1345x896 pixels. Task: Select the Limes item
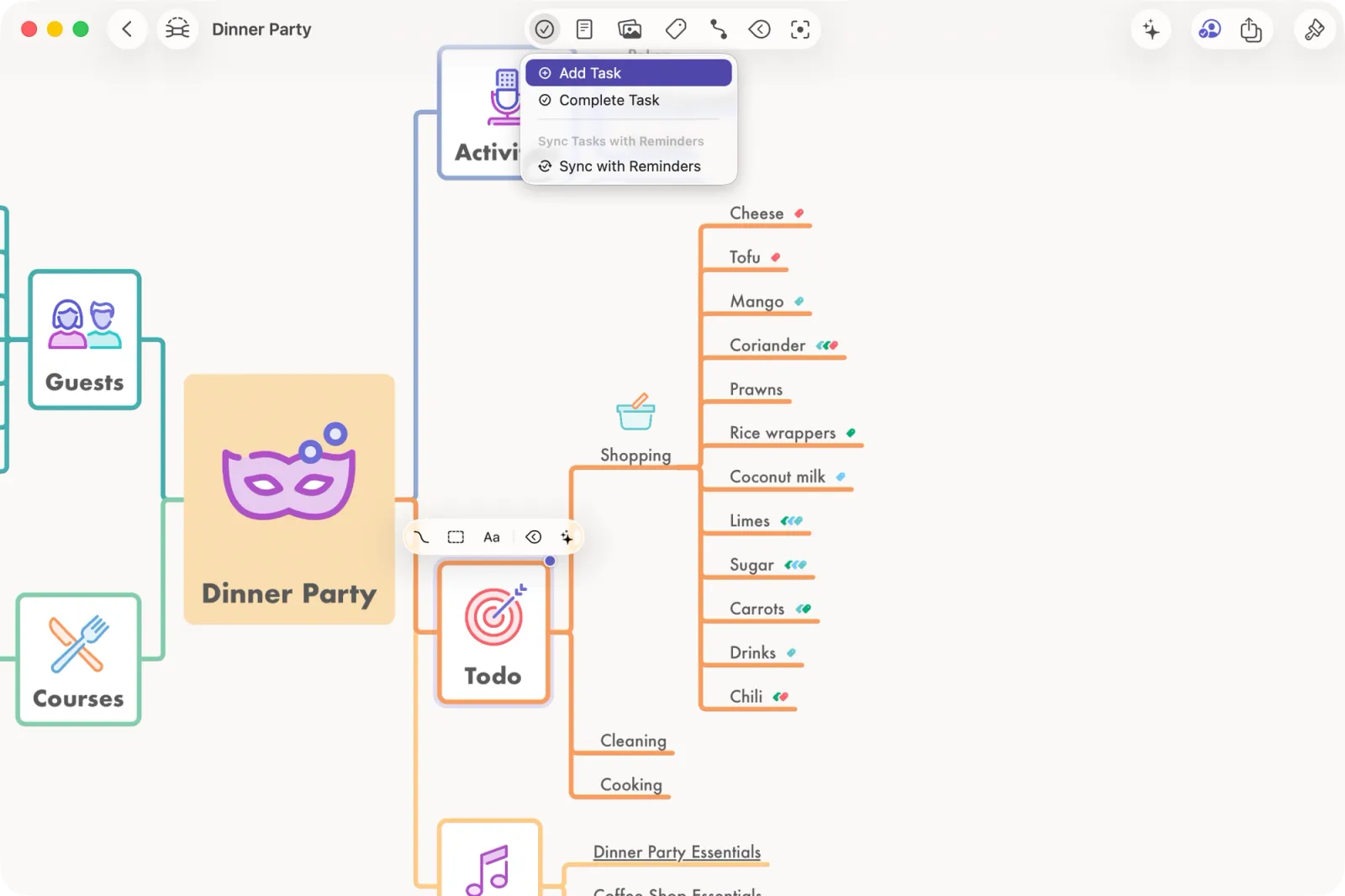click(750, 521)
